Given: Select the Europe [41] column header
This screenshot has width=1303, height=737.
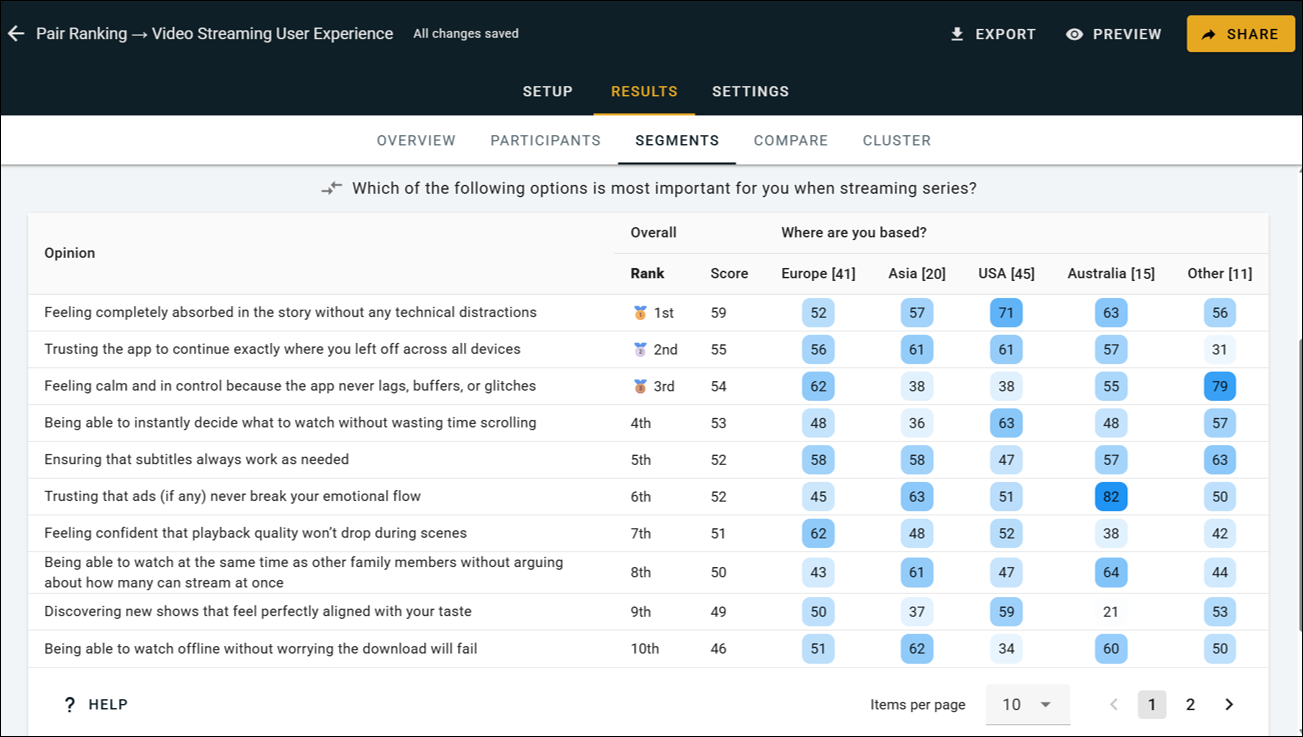Looking at the screenshot, I should click(x=818, y=273).
